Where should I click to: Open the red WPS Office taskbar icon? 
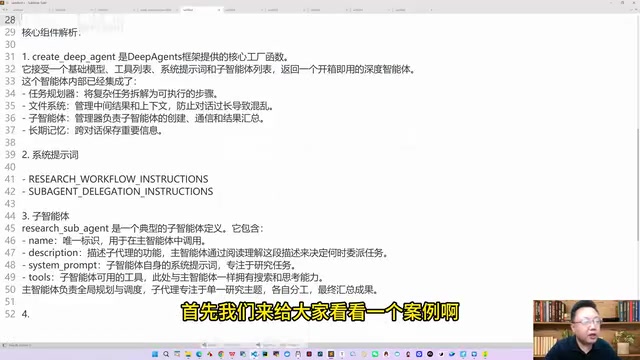click(232, 354)
